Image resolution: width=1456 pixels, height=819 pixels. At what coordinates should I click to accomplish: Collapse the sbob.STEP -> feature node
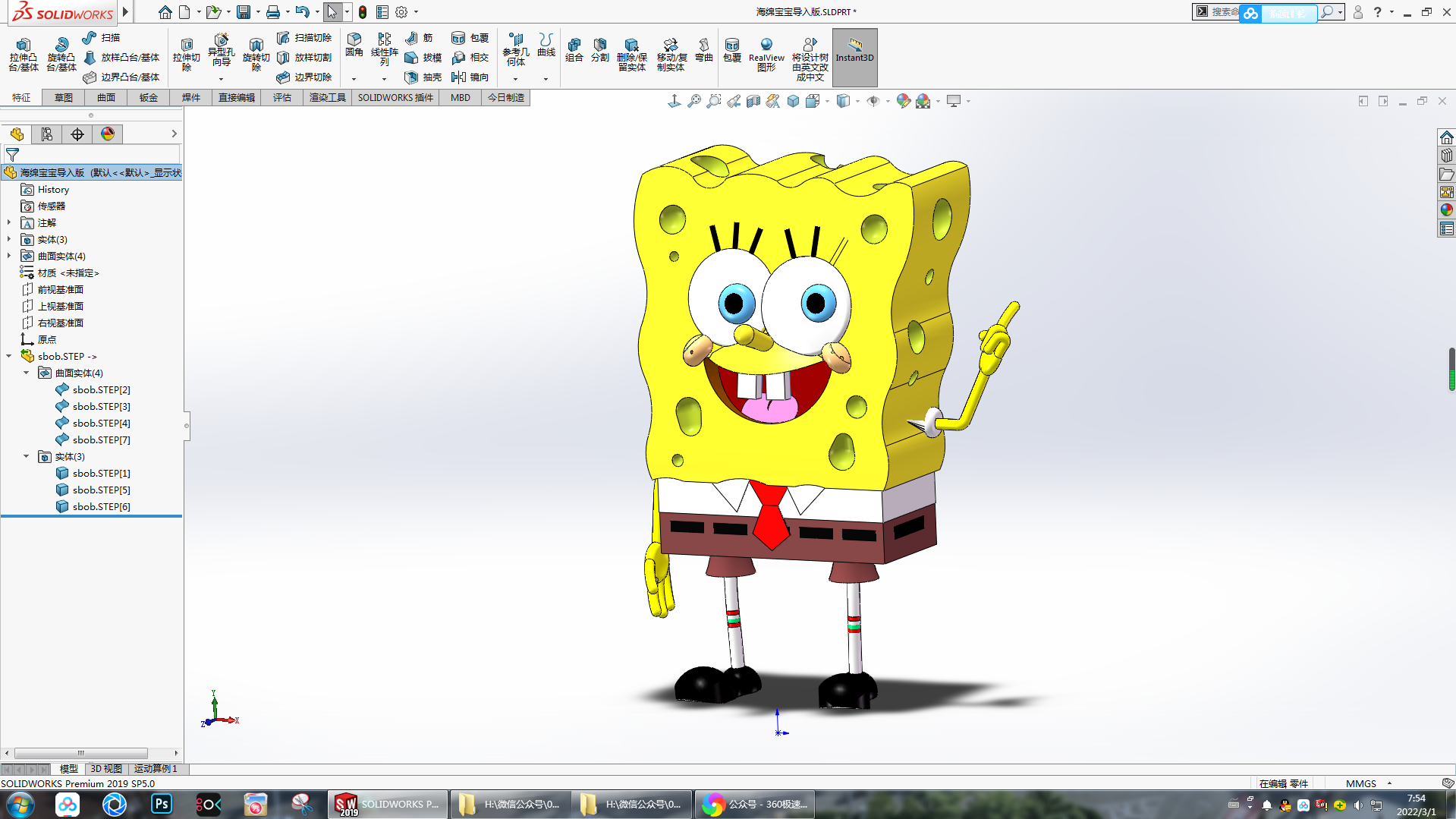[x=9, y=356]
